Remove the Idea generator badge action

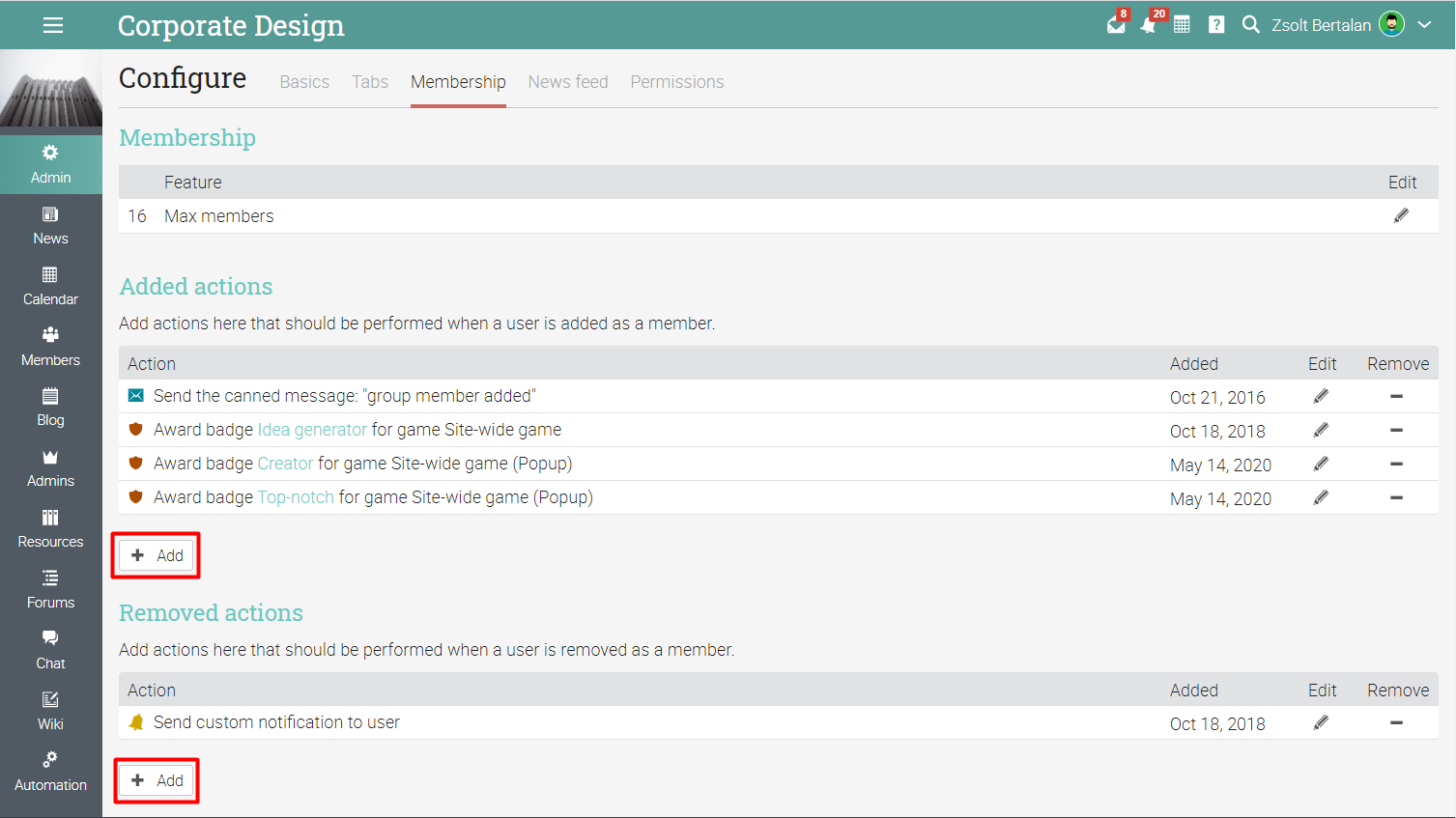(x=1396, y=430)
